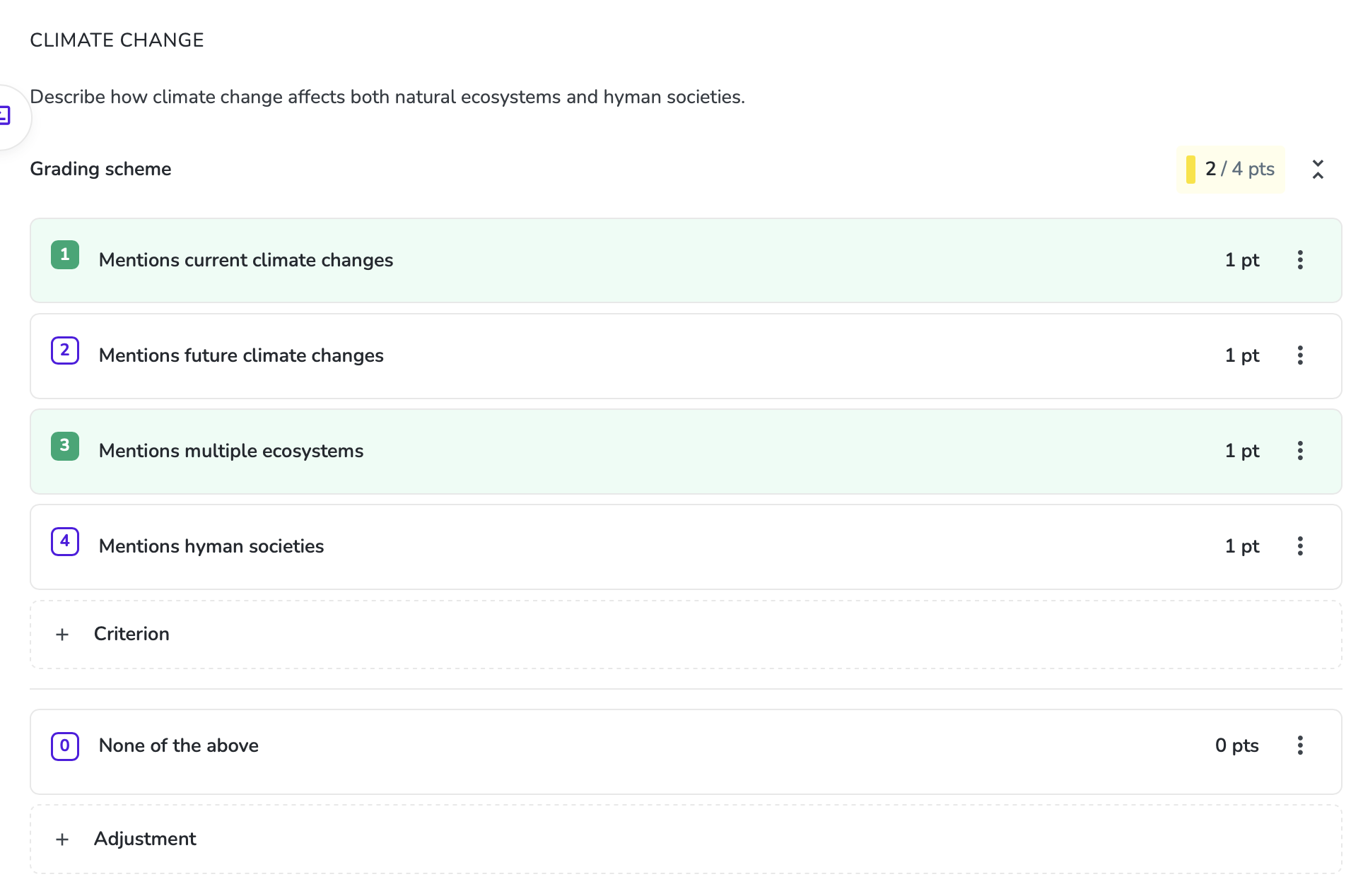The image size is (1363, 896).
Task: Toggle the None of the above 0 badge
Action: (65, 746)
